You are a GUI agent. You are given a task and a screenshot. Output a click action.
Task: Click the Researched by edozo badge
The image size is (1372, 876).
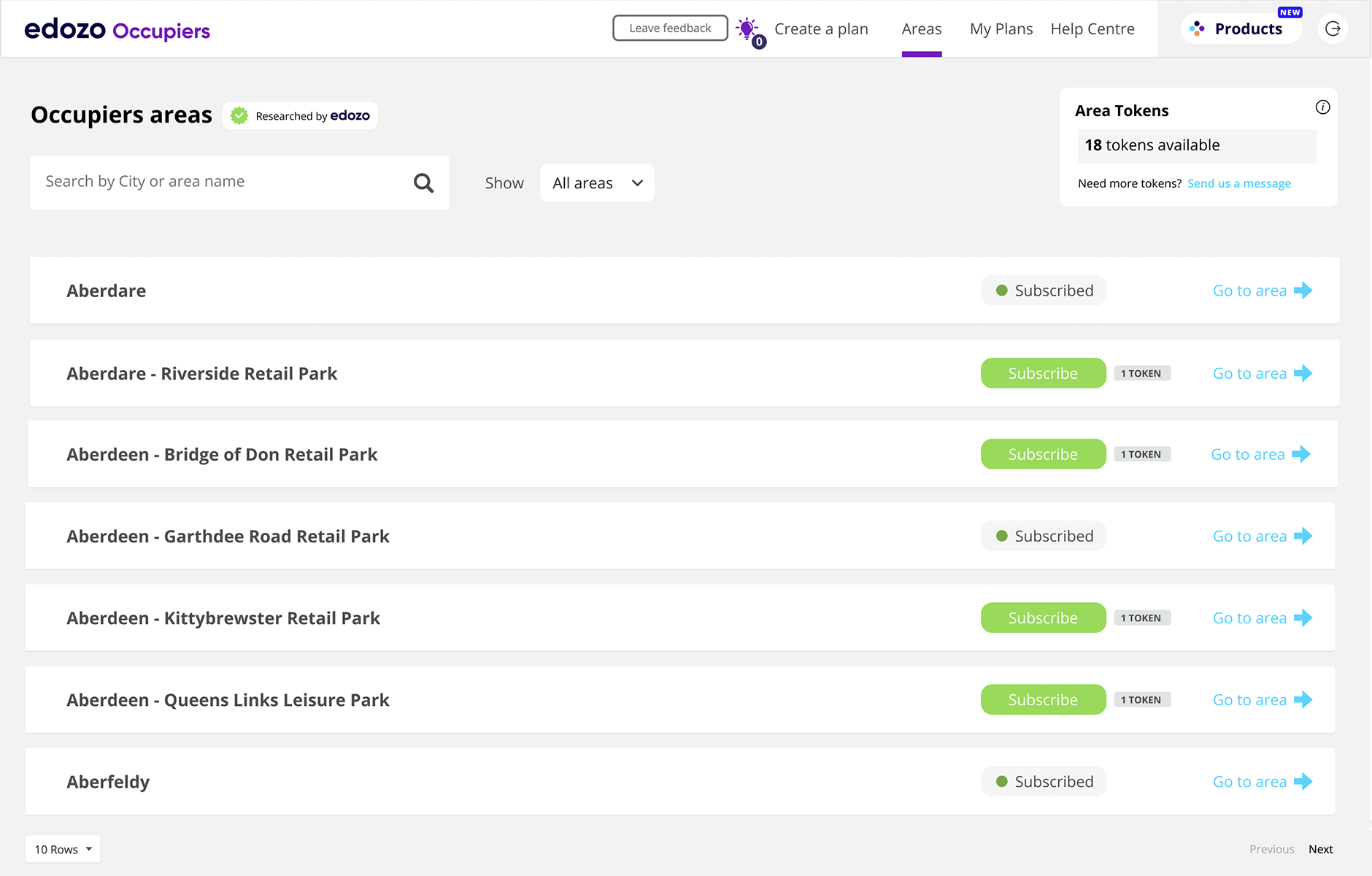(300, 115)
